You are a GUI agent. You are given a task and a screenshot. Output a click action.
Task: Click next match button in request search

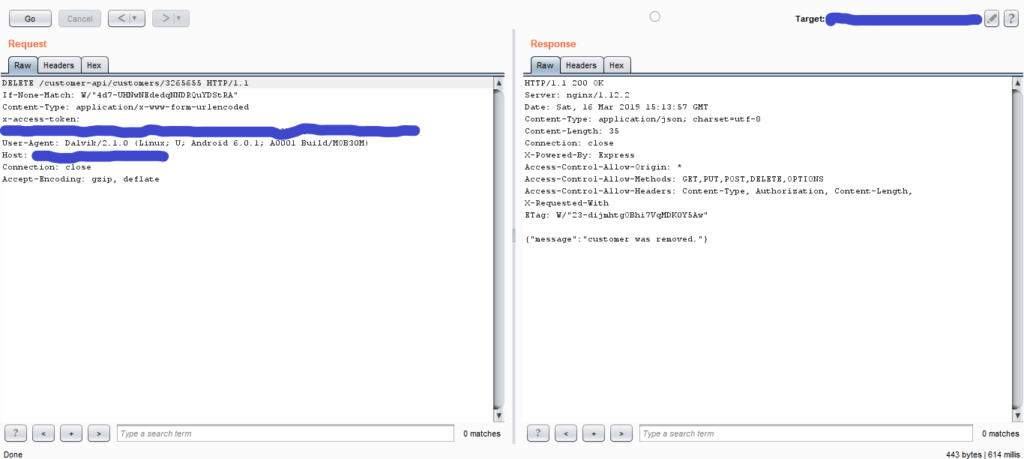[98, 433]
